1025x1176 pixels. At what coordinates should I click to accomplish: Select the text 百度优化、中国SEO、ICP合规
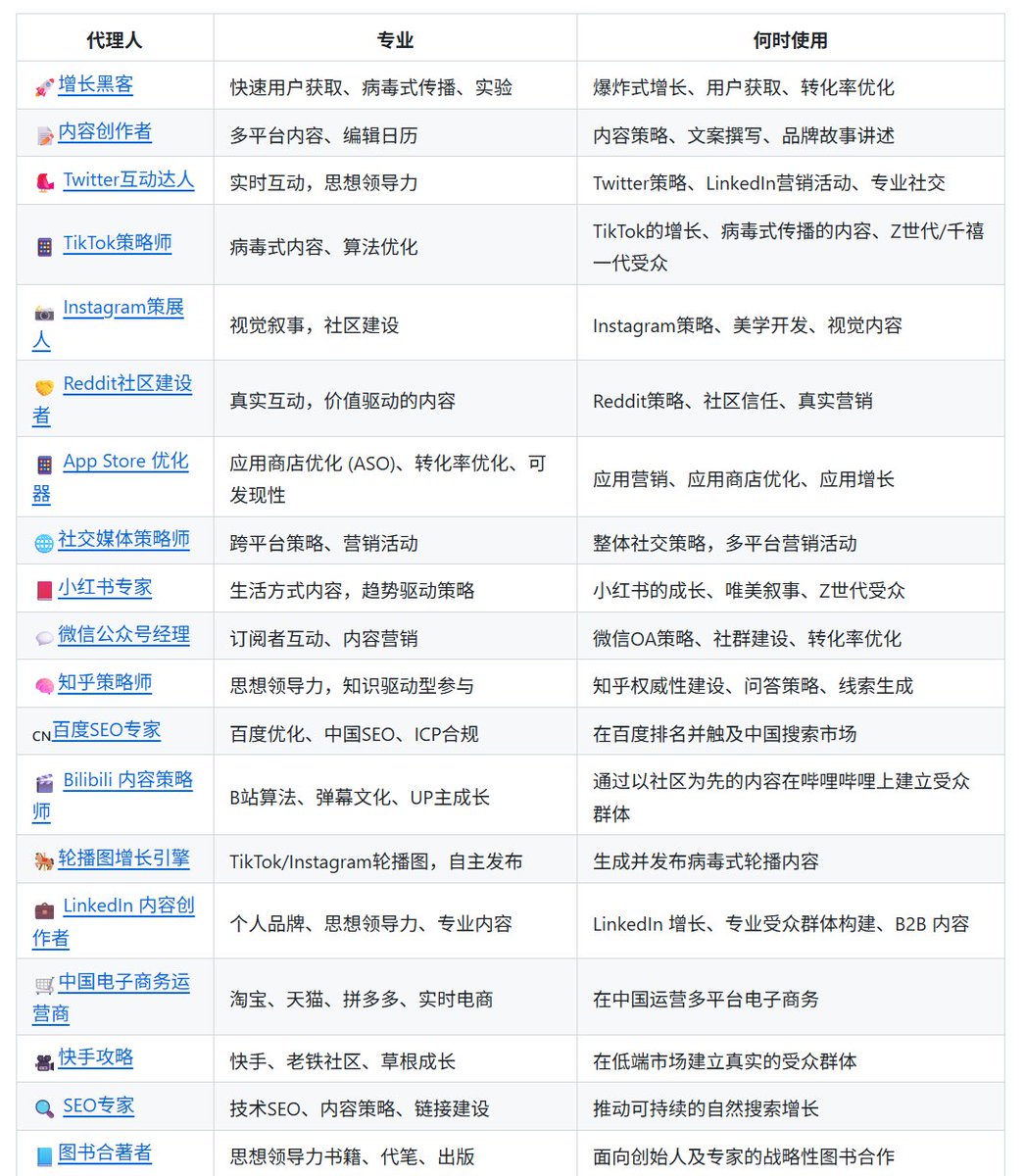click(354, 734)
